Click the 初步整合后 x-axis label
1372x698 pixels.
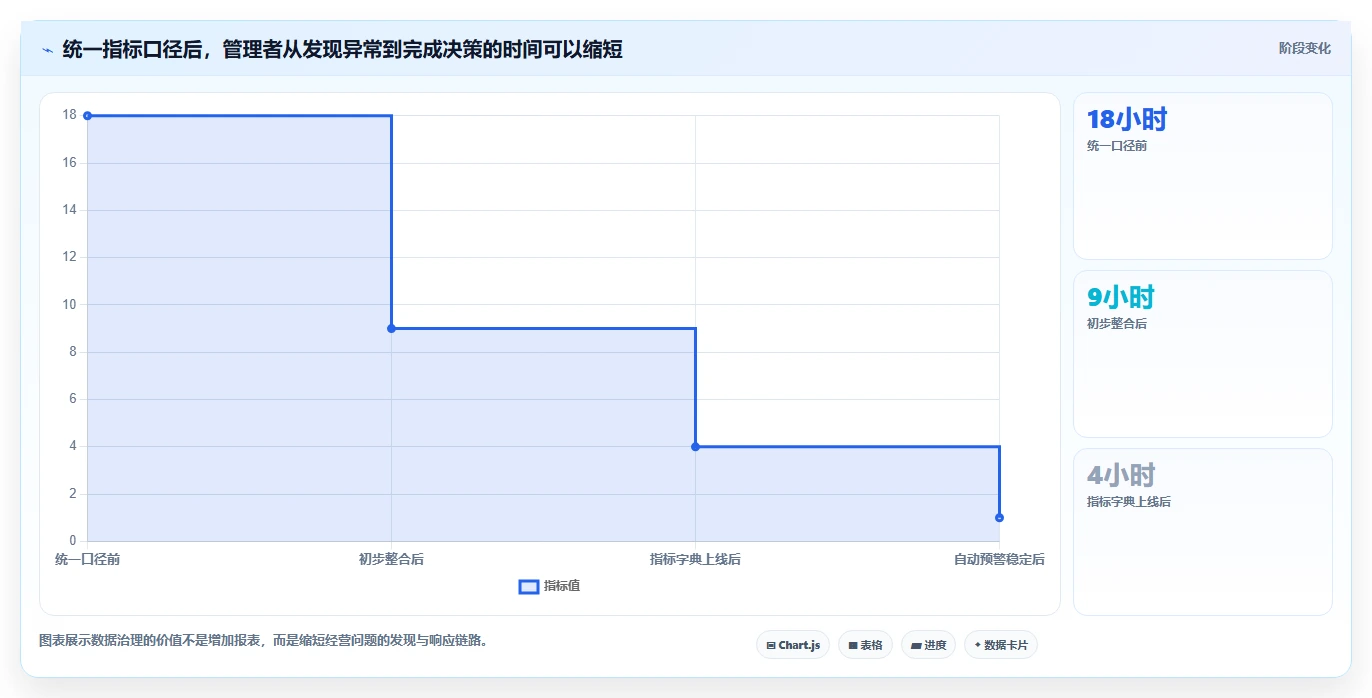pos(391,559)
